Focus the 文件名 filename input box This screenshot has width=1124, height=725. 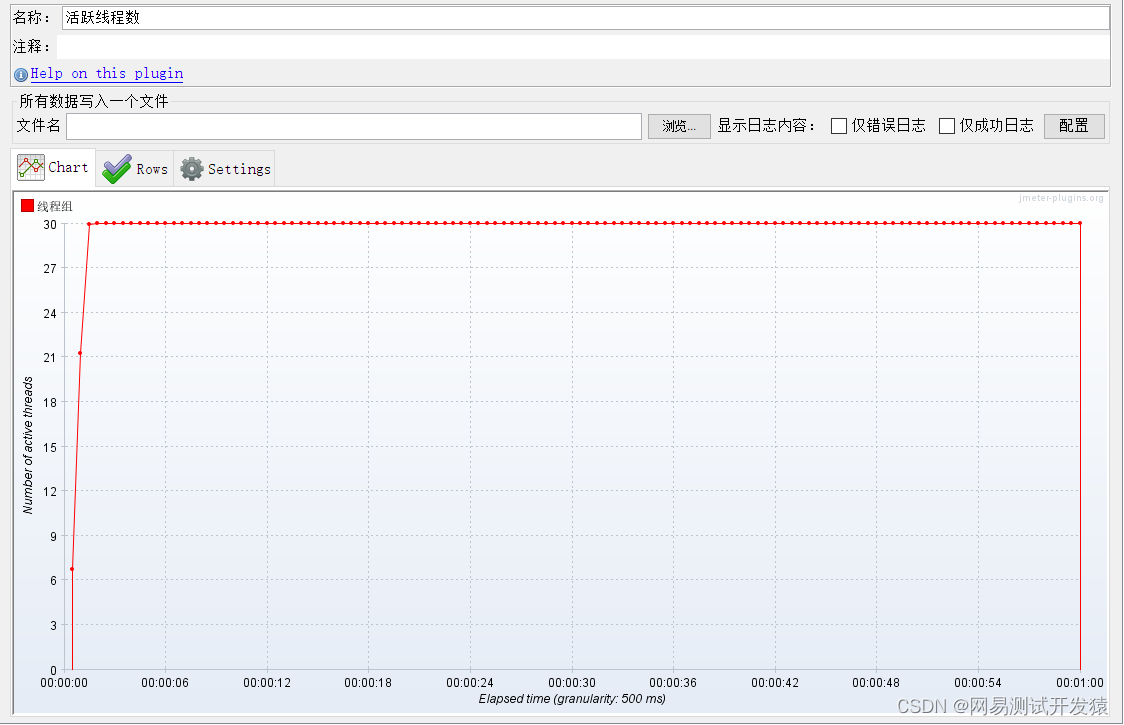[353, 126]
